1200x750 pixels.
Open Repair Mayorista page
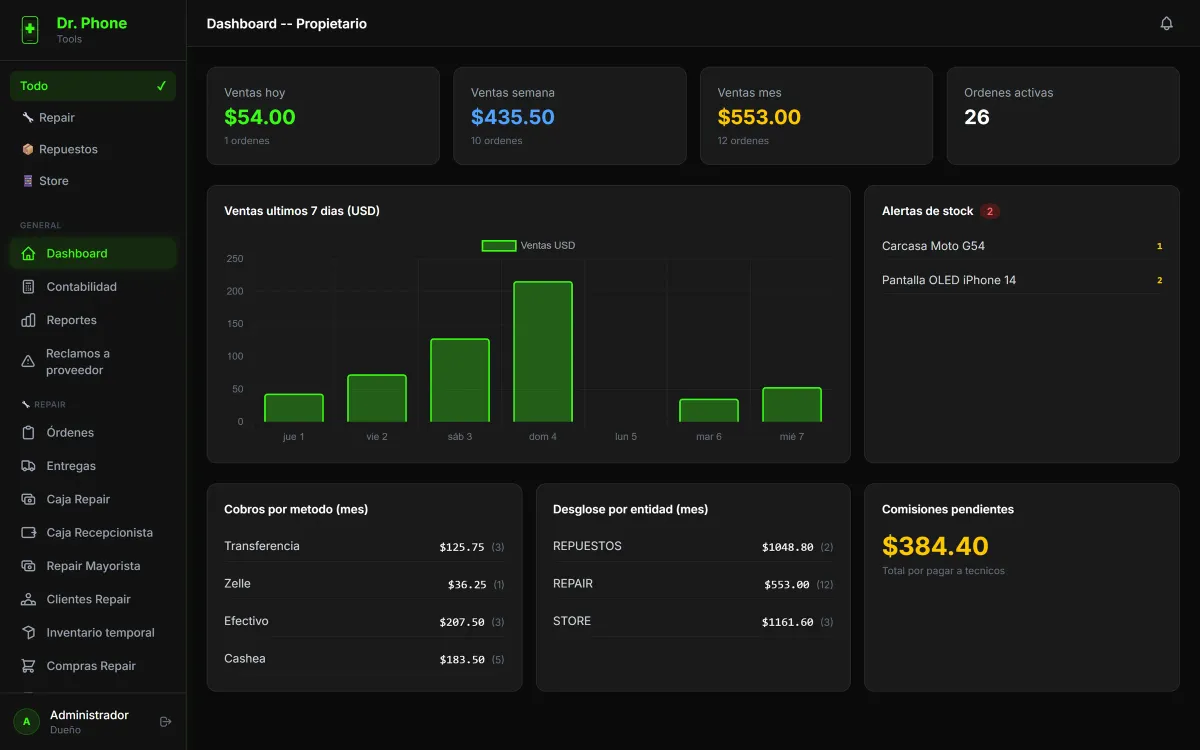click(93, 566)
